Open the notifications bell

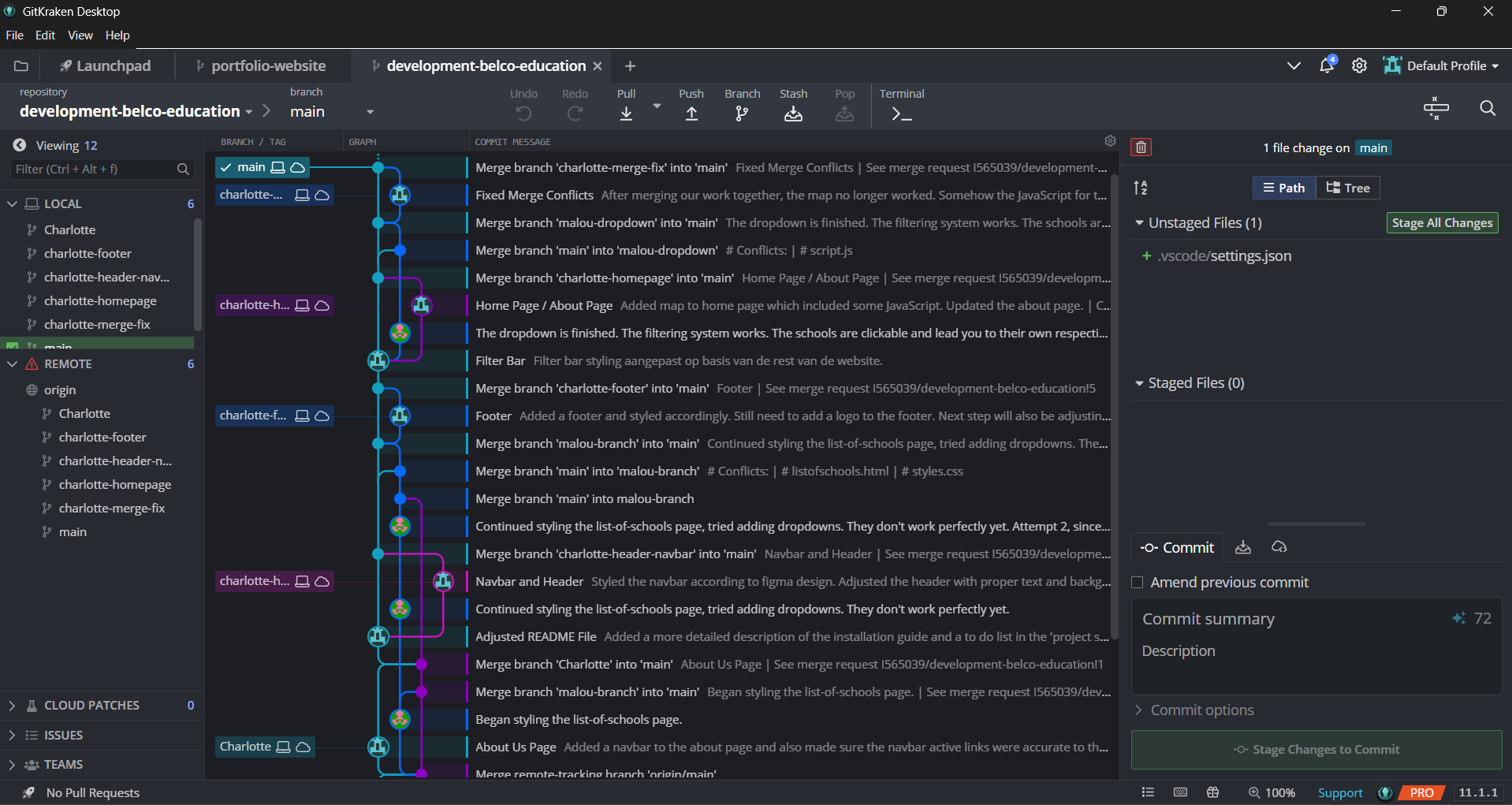pyautogui.click(x=1326, y=65)
